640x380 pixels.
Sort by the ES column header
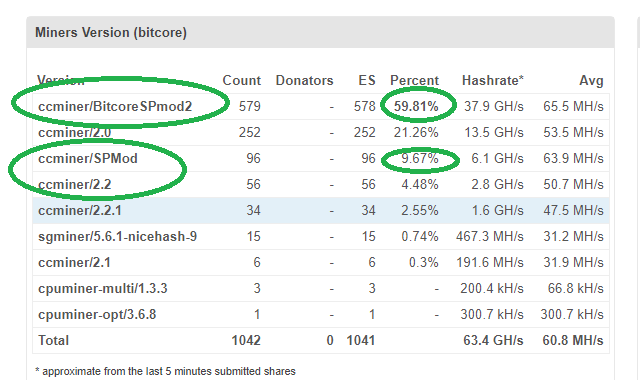(x=367, y=80)
